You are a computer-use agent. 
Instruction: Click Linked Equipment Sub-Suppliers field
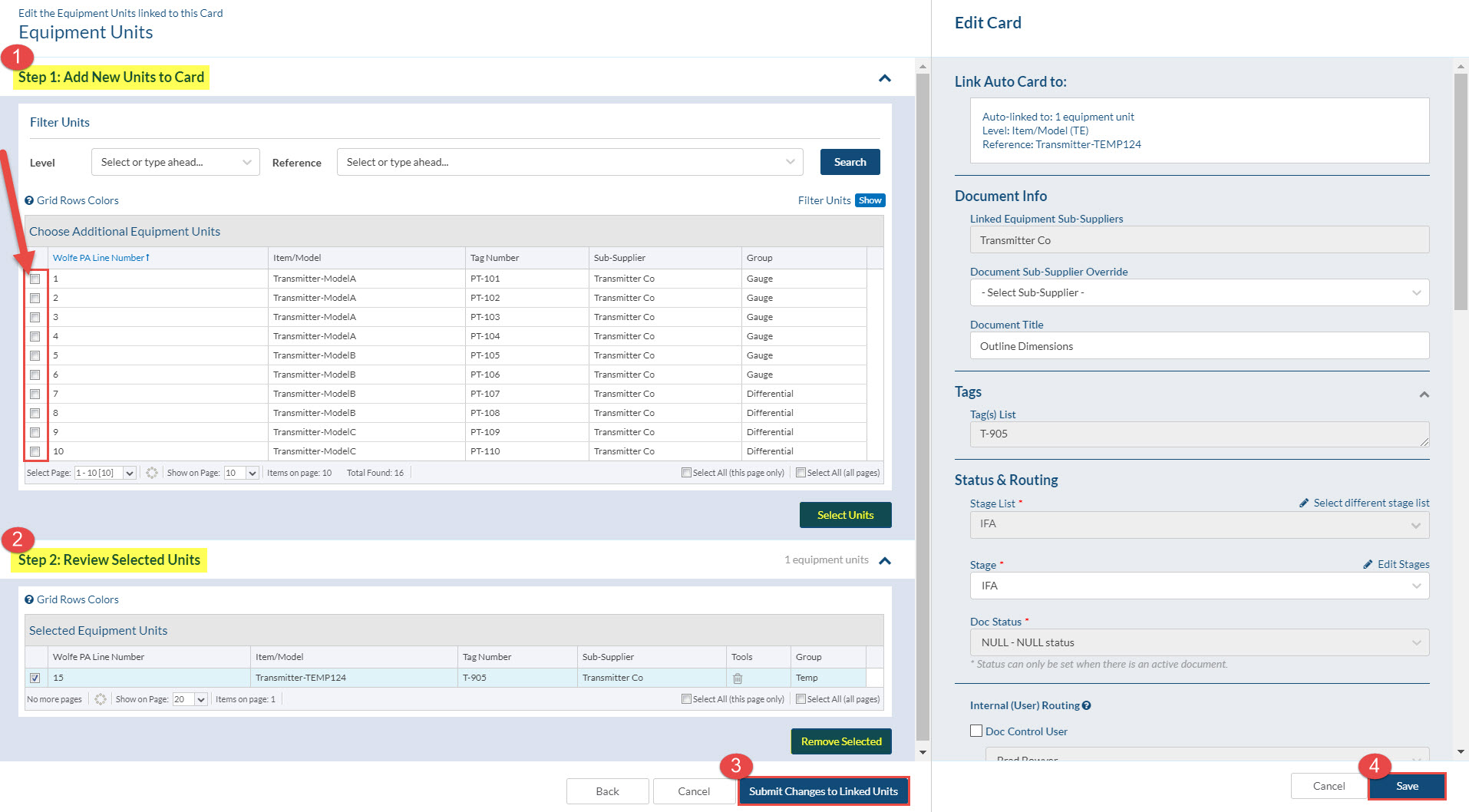[x=1199, y=240]
